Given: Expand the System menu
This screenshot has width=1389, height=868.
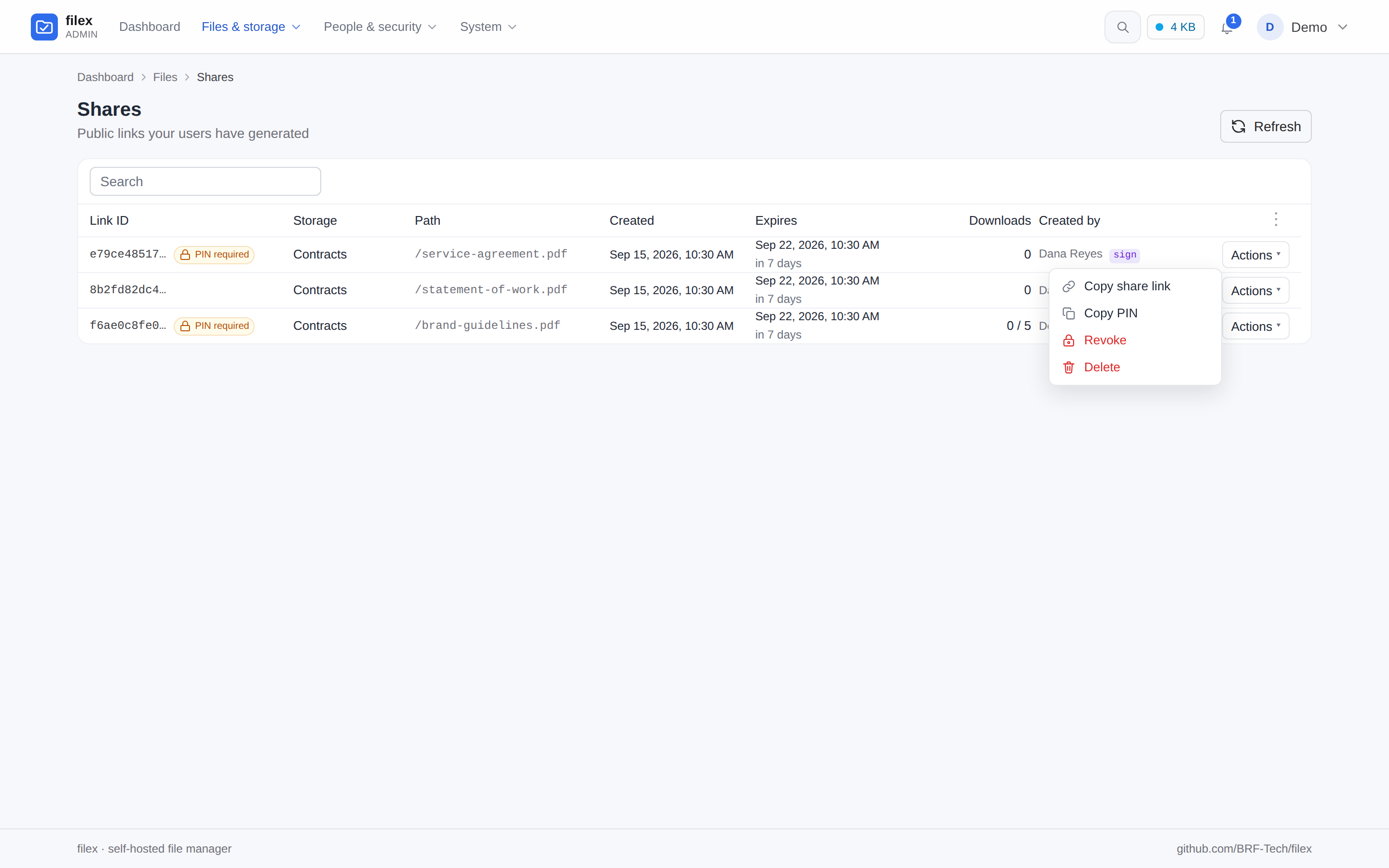Looking at the screenshot, I should pyautogui.click(x=488, y=27).
